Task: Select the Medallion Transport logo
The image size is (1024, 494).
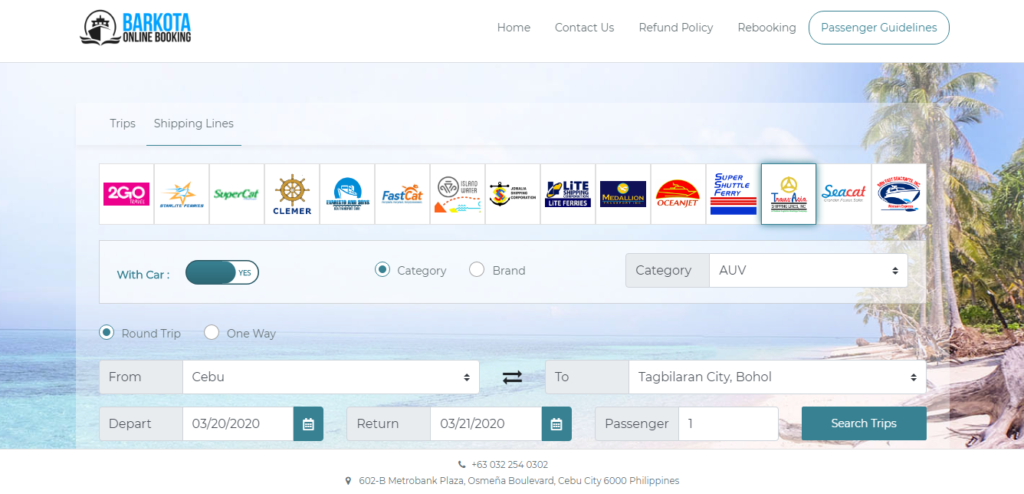Action: 623,194
